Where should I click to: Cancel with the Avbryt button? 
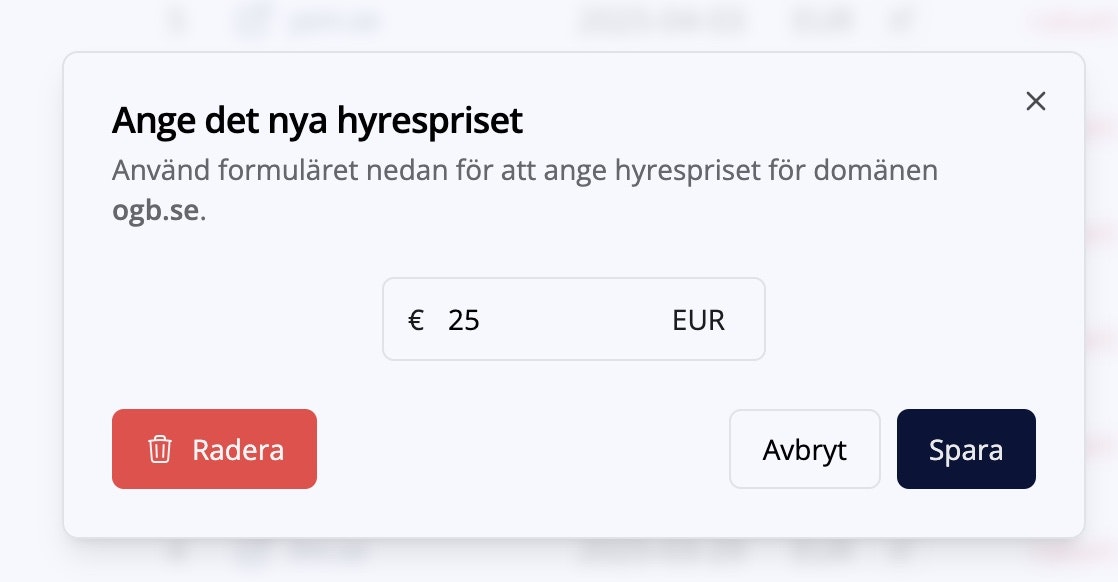[x=804, y=449]
